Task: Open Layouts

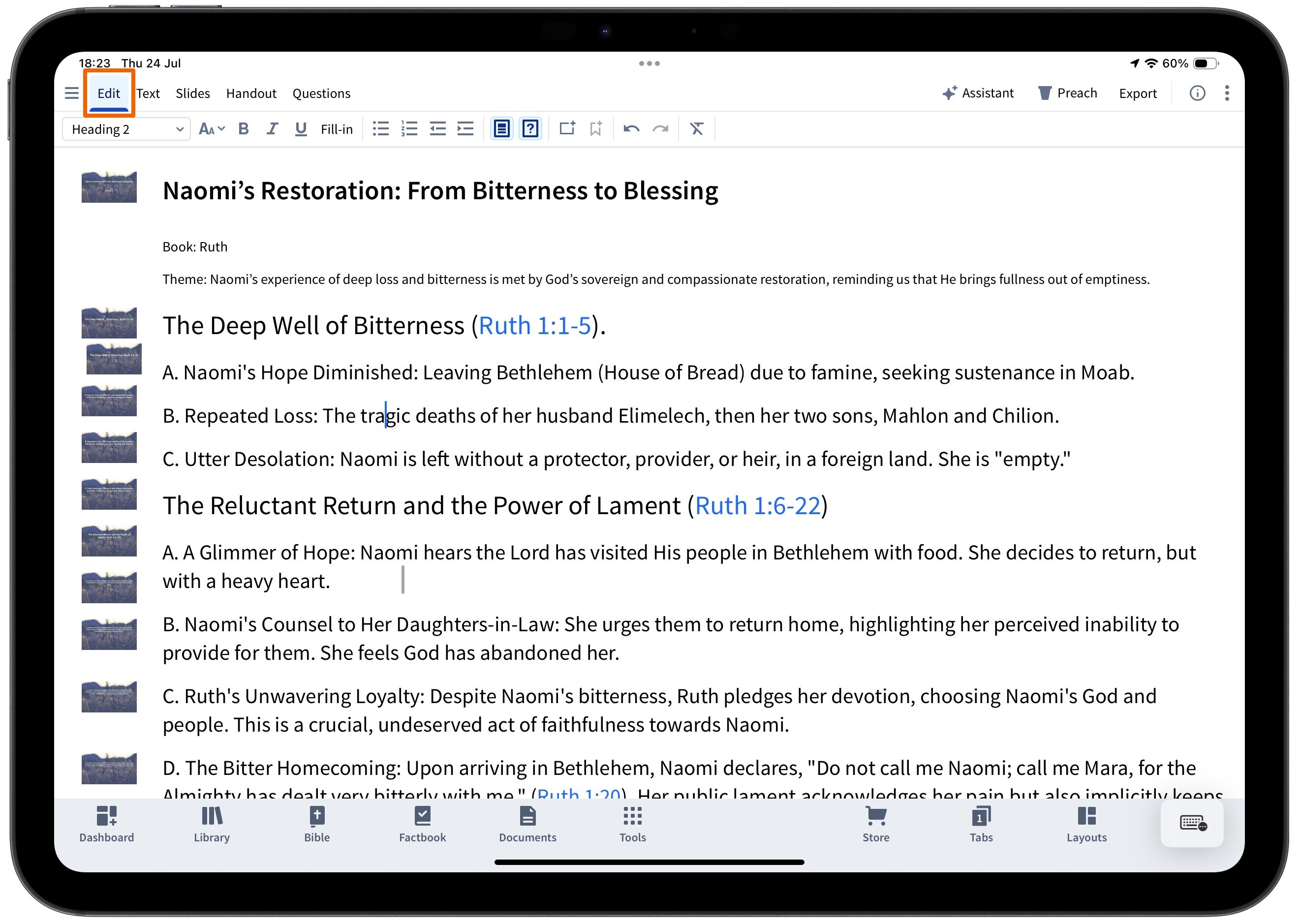Action: tap(1086, 825)
